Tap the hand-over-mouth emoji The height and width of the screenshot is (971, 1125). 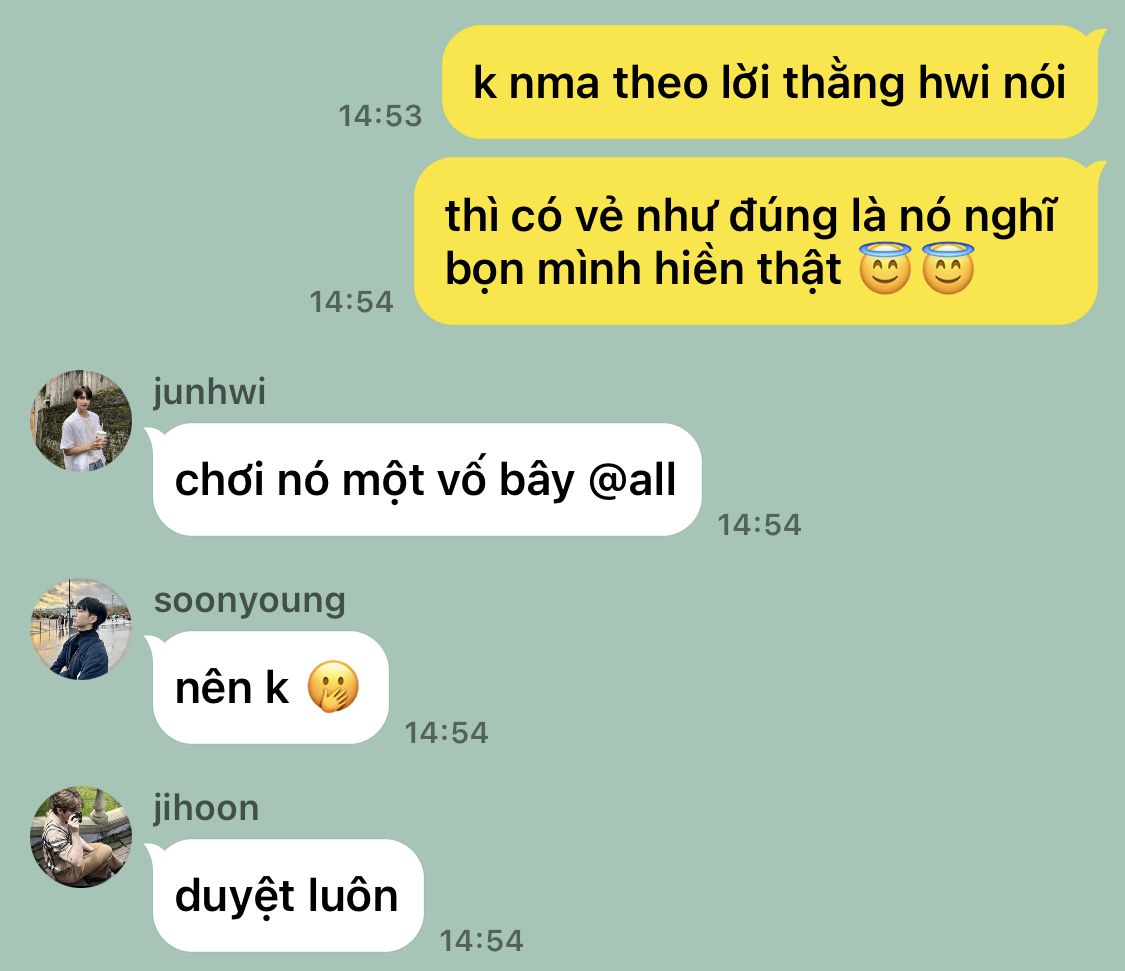pyautogui.click(x=333, y=688)
